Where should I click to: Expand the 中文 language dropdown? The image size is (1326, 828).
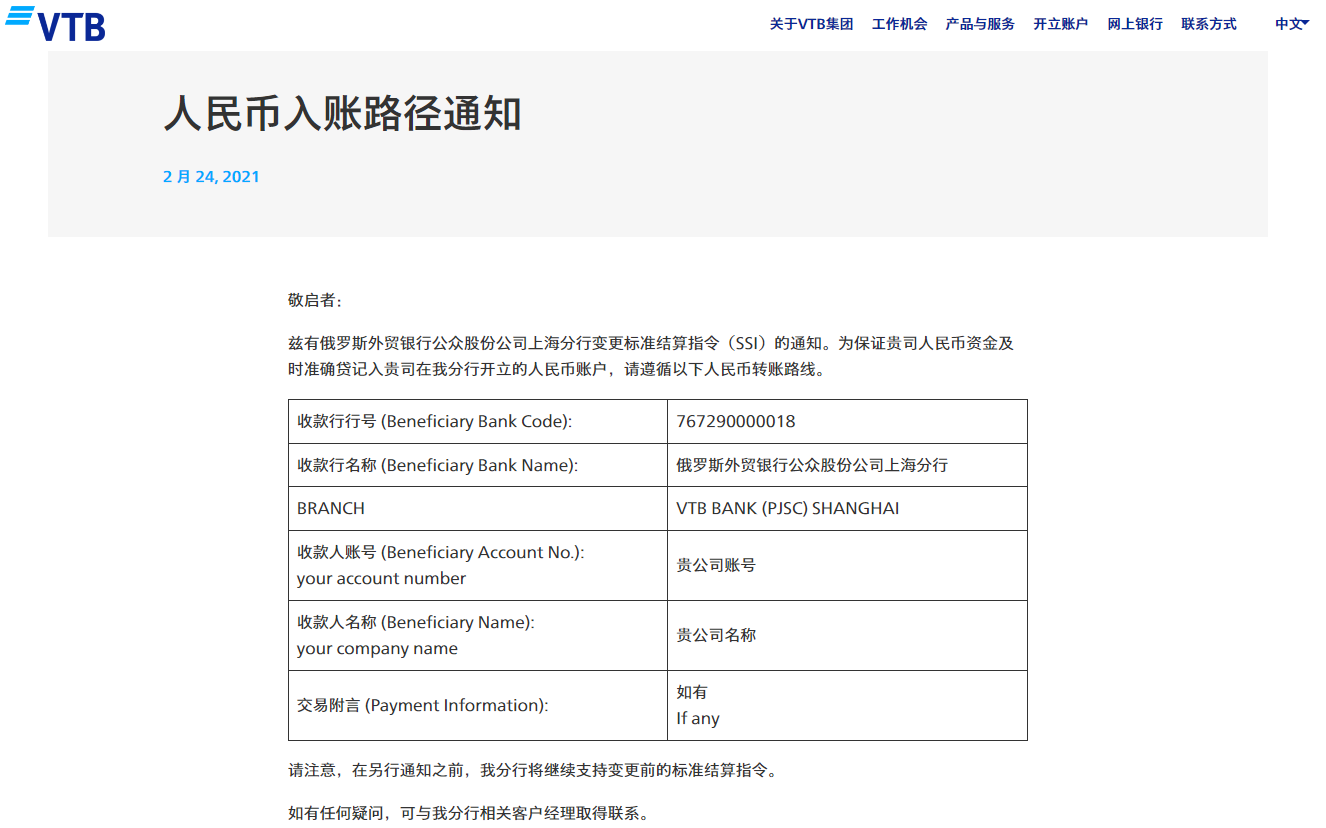point(1291,24)
